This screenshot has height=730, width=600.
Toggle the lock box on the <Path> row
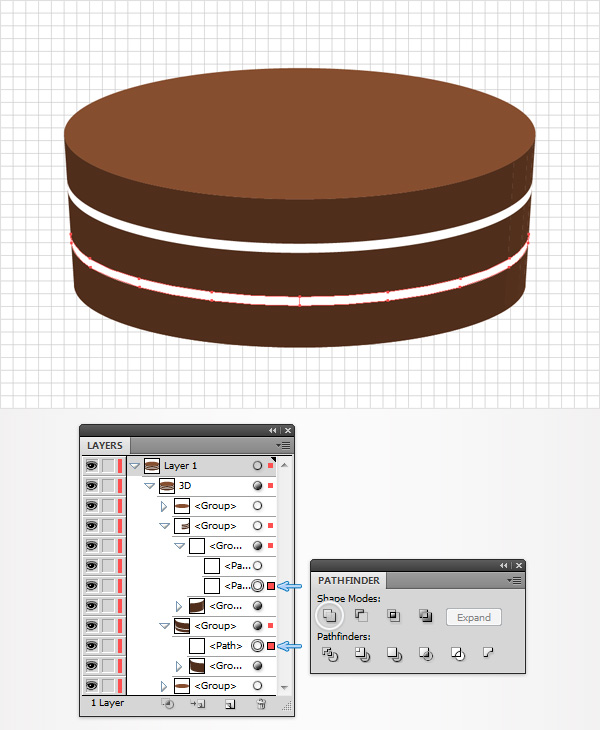pos(108,646)
